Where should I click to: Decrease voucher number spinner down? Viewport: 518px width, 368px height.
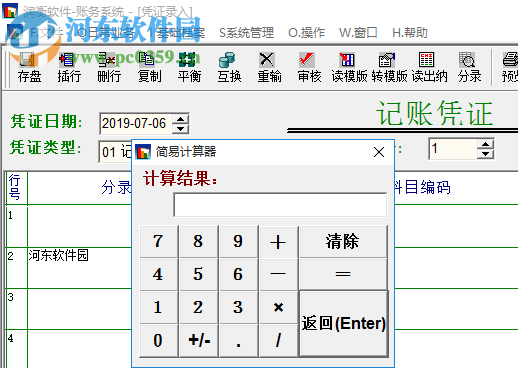(x=485, y=153)
